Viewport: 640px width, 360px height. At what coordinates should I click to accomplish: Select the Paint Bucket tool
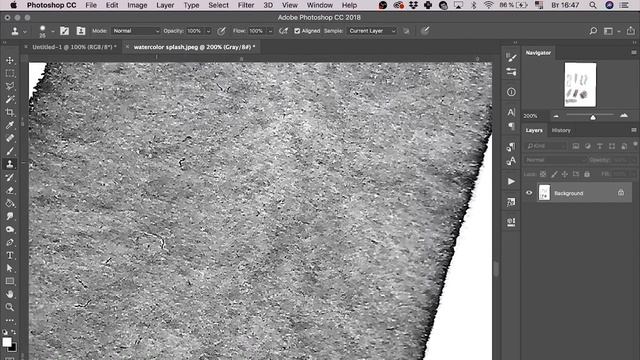pos(10,203)
